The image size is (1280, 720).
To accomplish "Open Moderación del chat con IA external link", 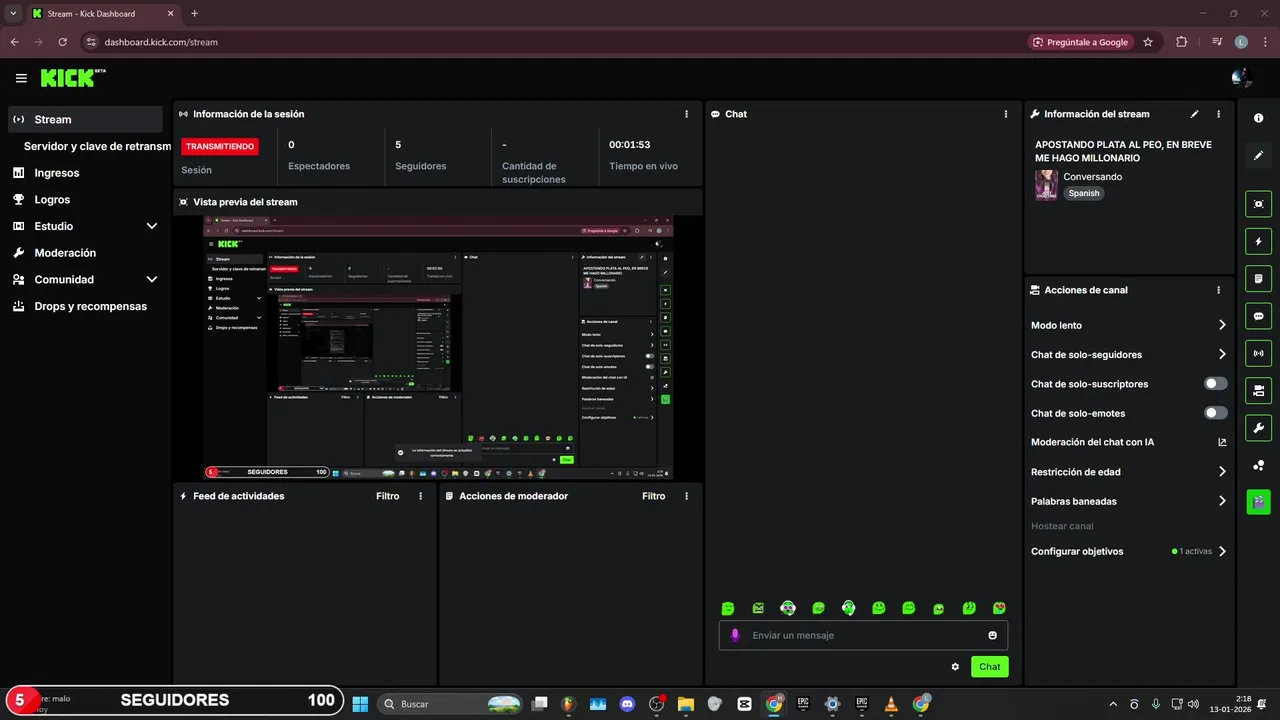I will tap(1222, 442).
